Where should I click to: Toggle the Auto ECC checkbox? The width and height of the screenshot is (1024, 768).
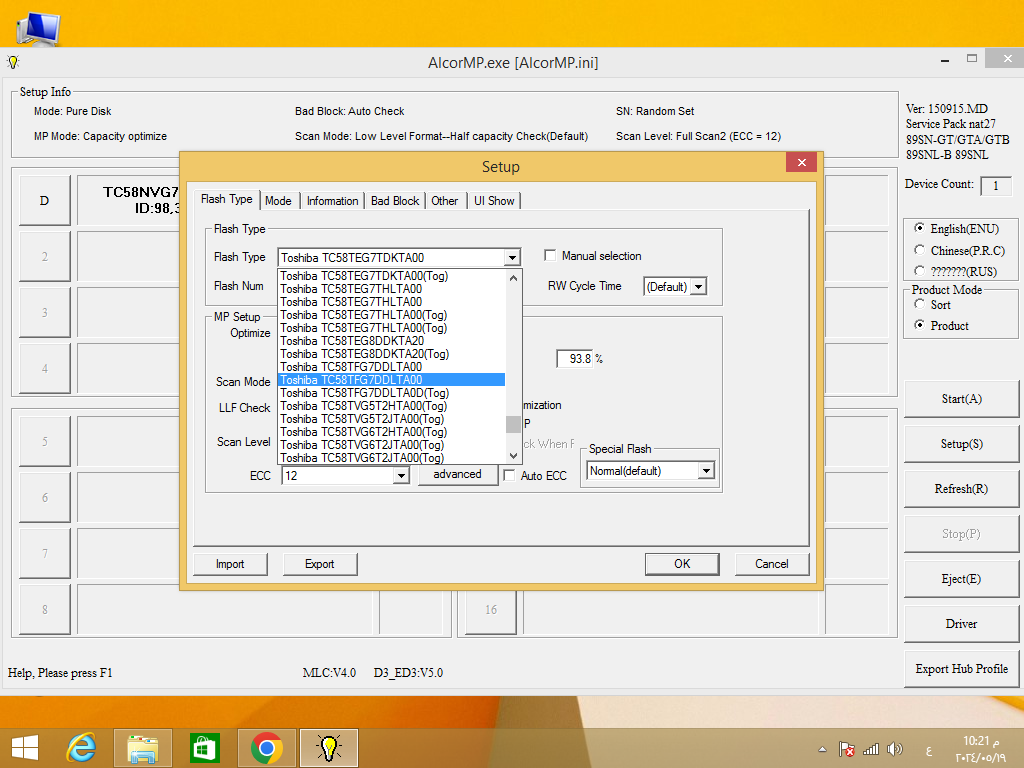[x=509, y=475]
